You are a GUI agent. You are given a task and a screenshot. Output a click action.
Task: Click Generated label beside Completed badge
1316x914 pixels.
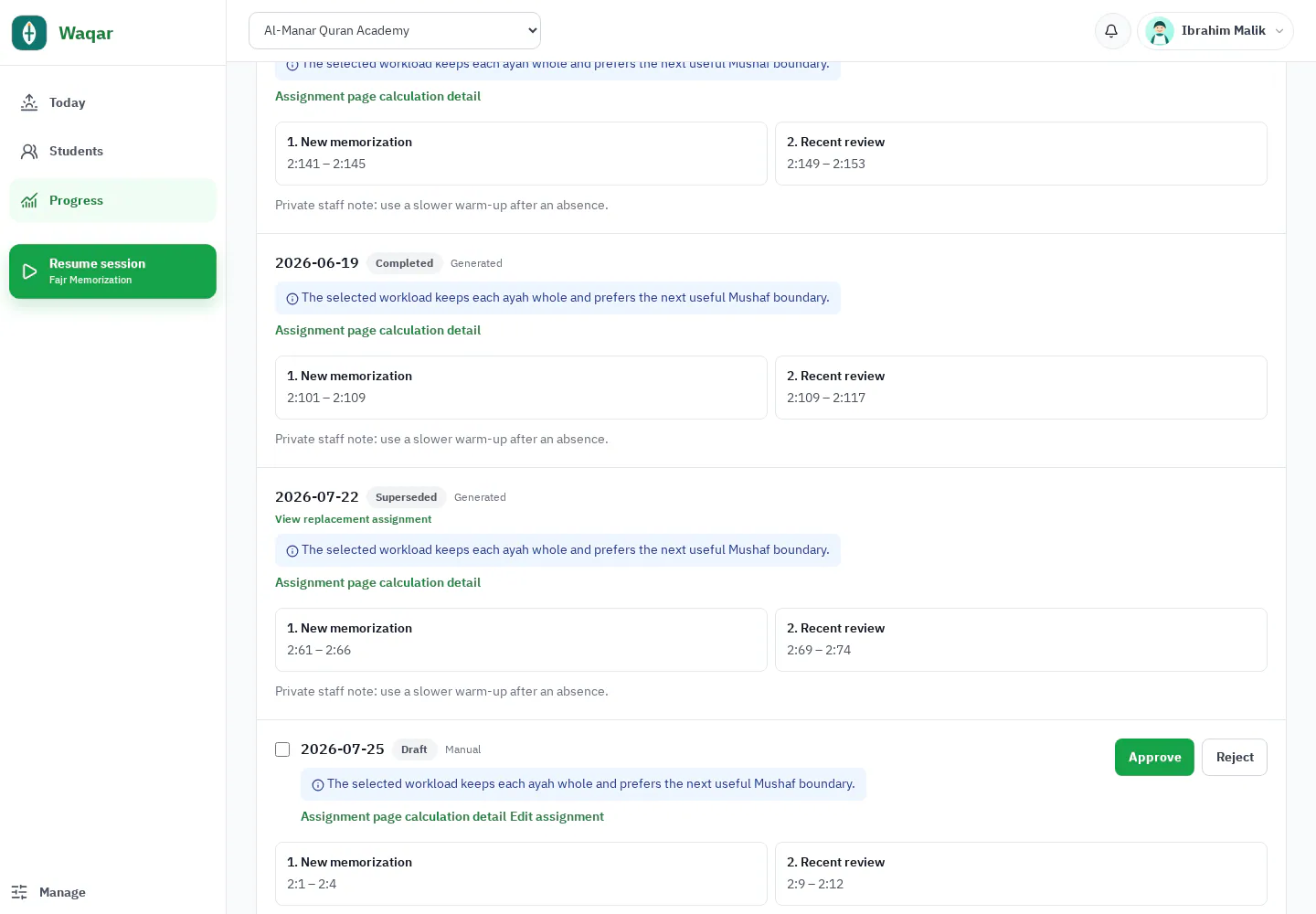tap(476, 263)
